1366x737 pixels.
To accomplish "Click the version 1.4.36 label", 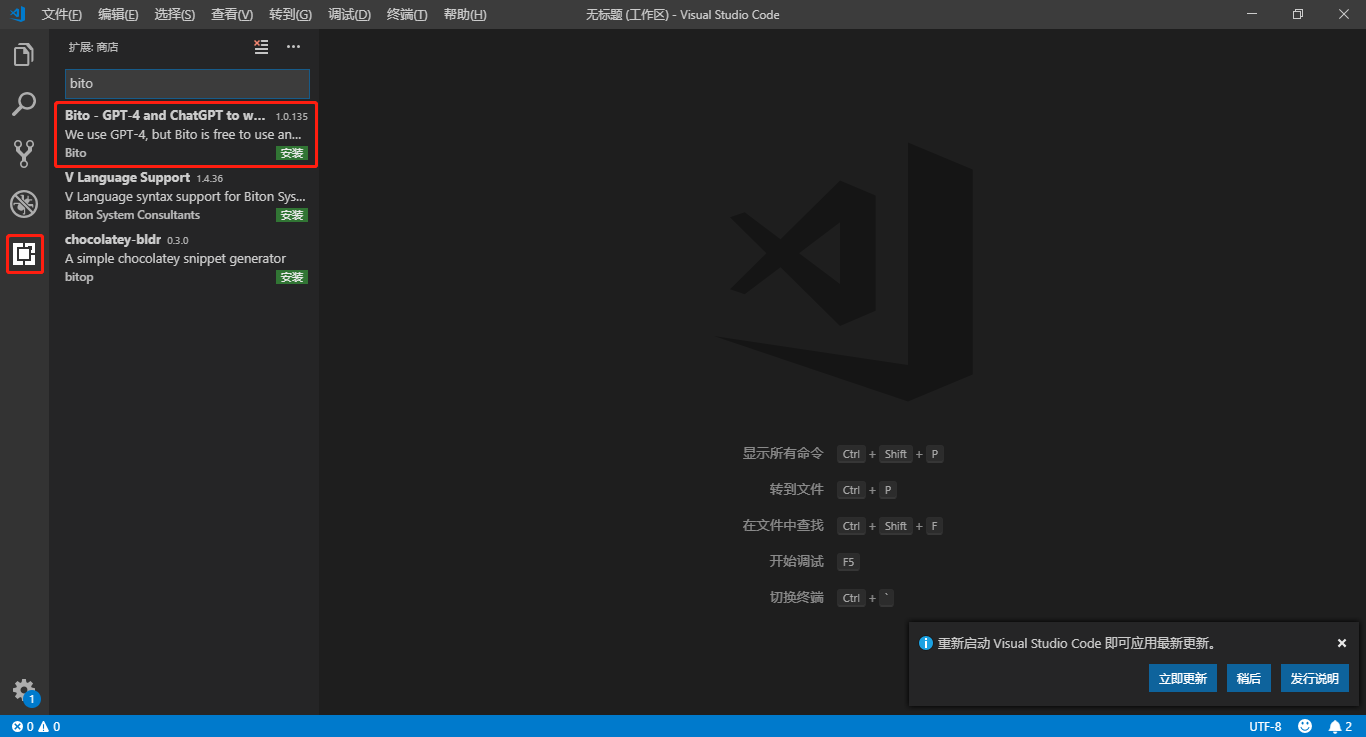I will [210, 178].
